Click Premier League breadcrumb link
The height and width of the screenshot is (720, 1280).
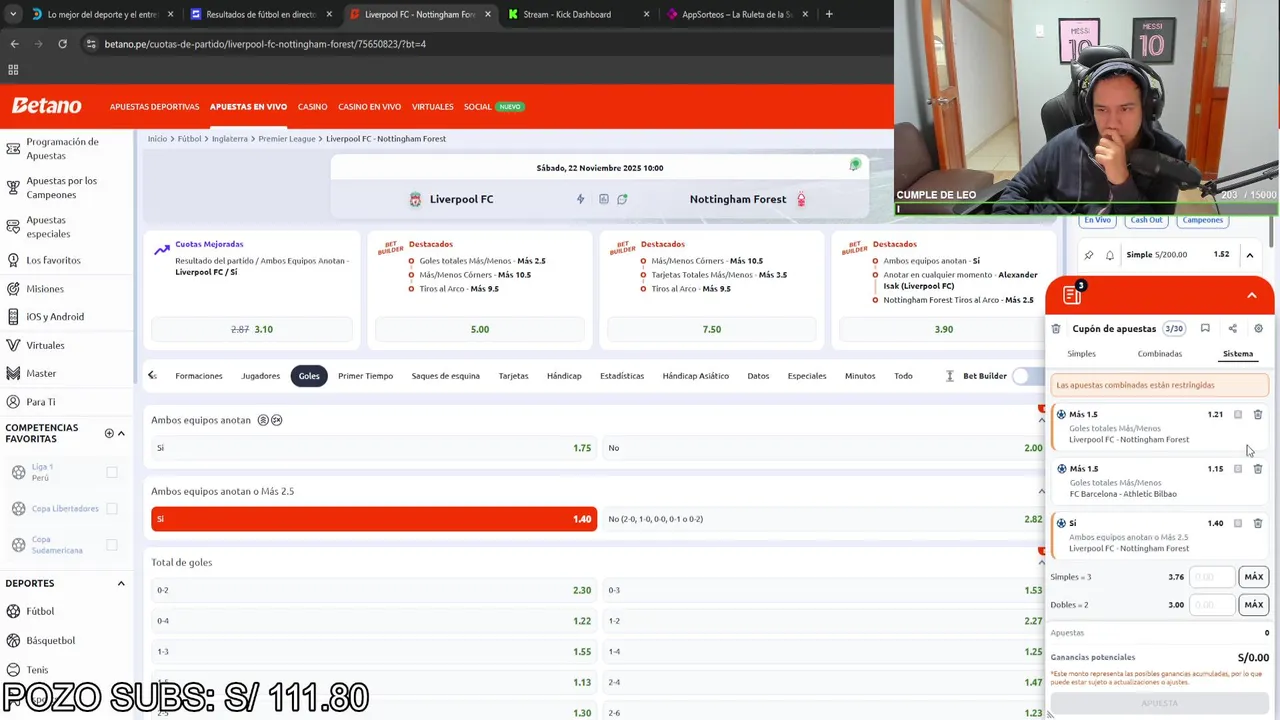[x=287, y=139]
